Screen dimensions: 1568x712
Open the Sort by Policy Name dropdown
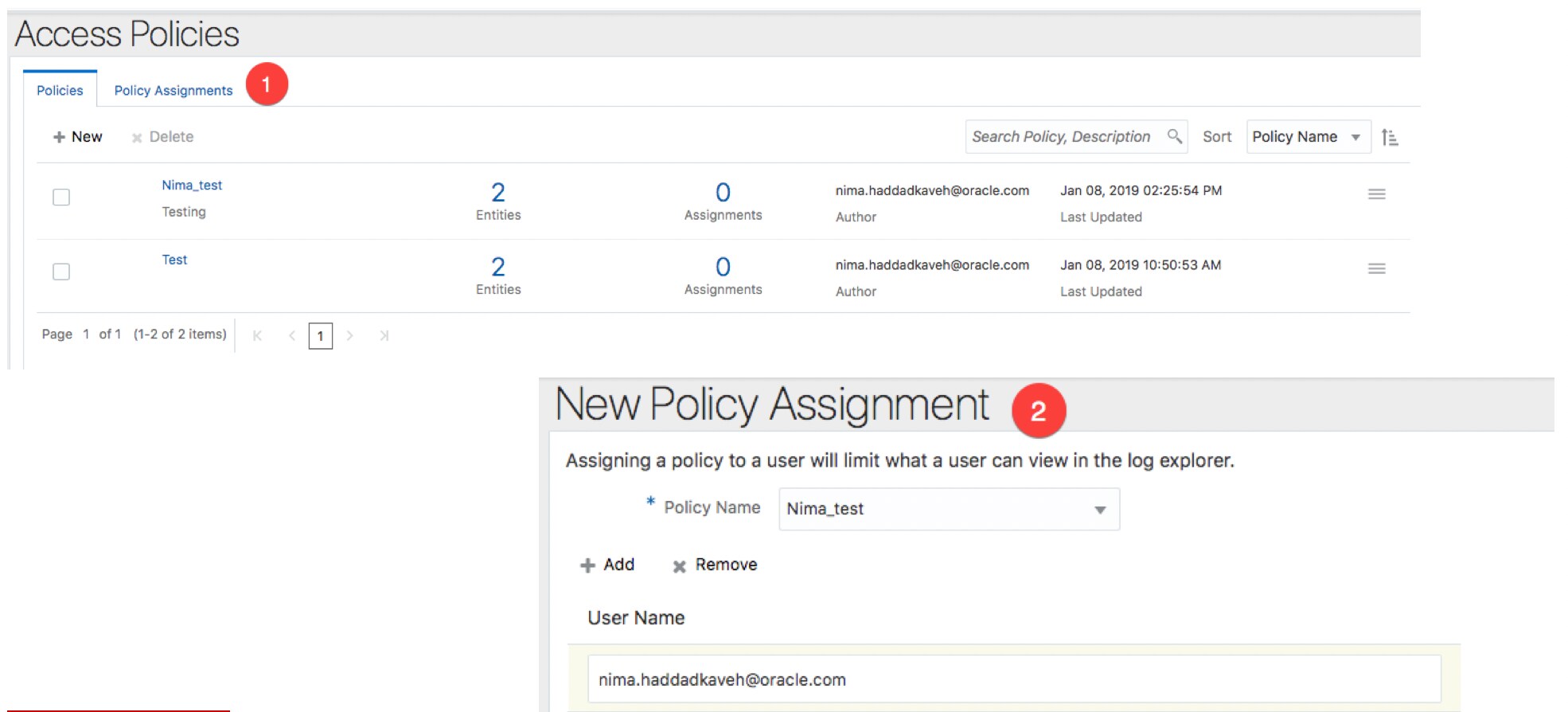pos(1307,137)
